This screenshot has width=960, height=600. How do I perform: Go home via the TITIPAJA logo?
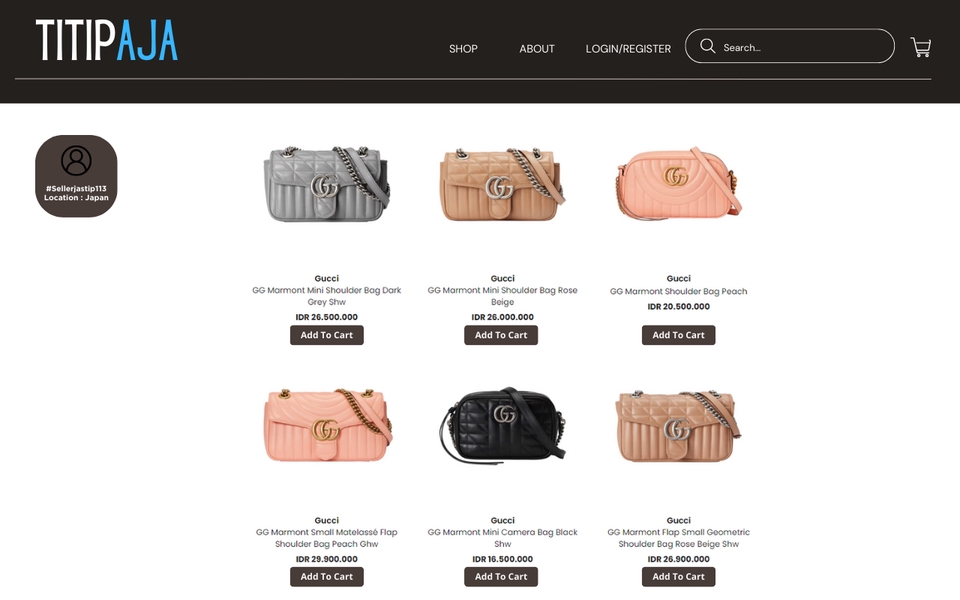tap(107, 40)
